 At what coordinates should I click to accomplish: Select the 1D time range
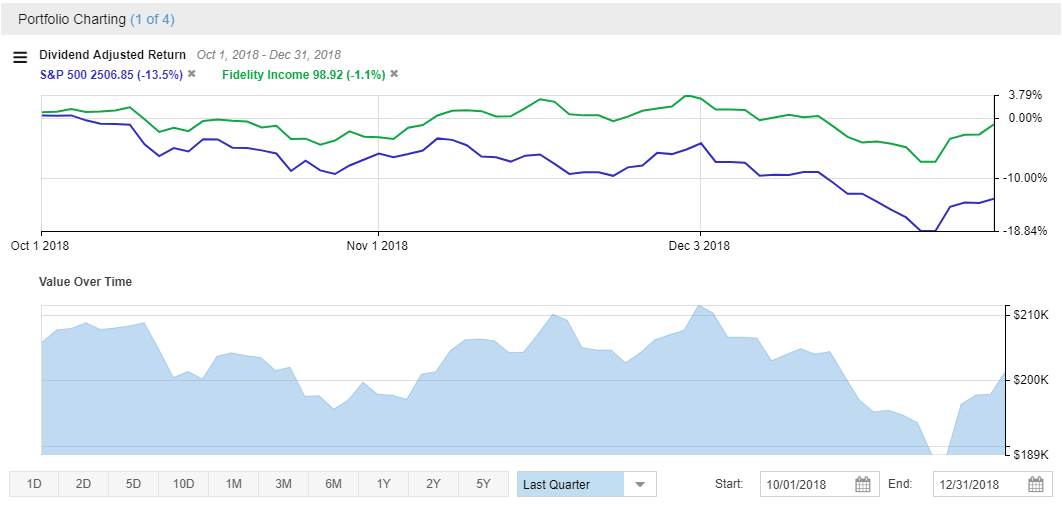click(x=34, y=484)
